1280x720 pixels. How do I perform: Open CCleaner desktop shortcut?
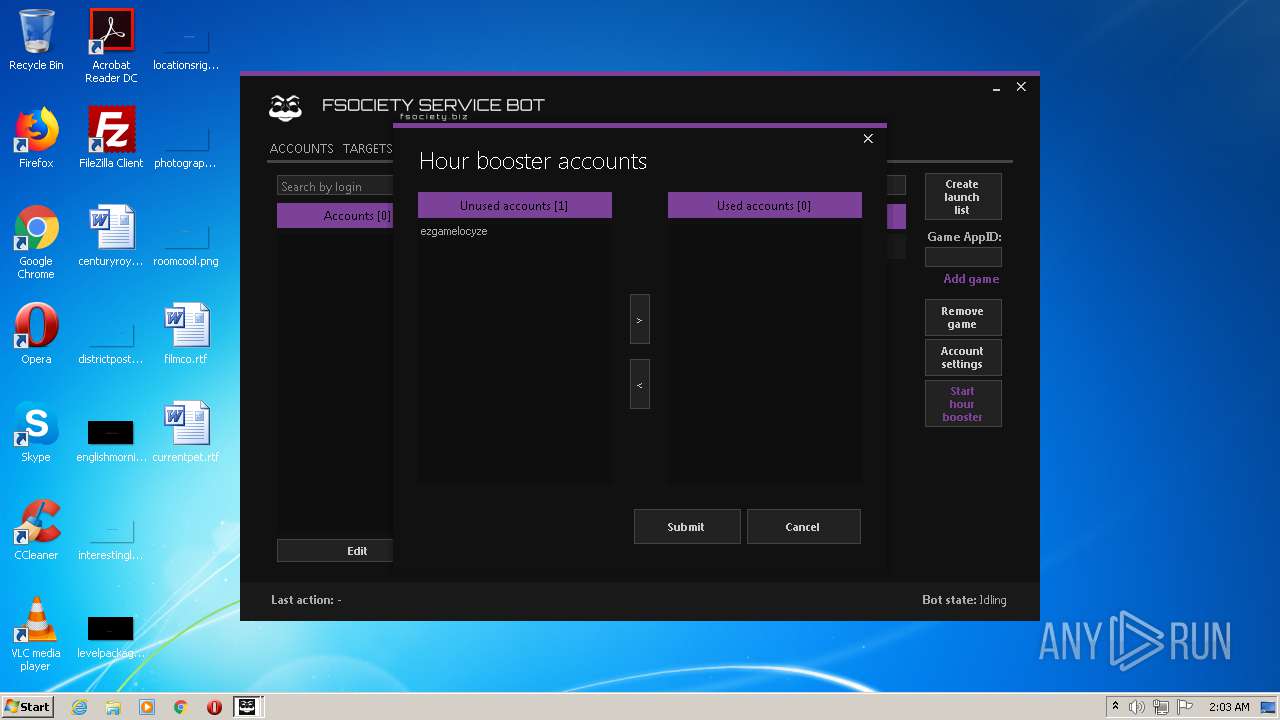tap(36, 530)
